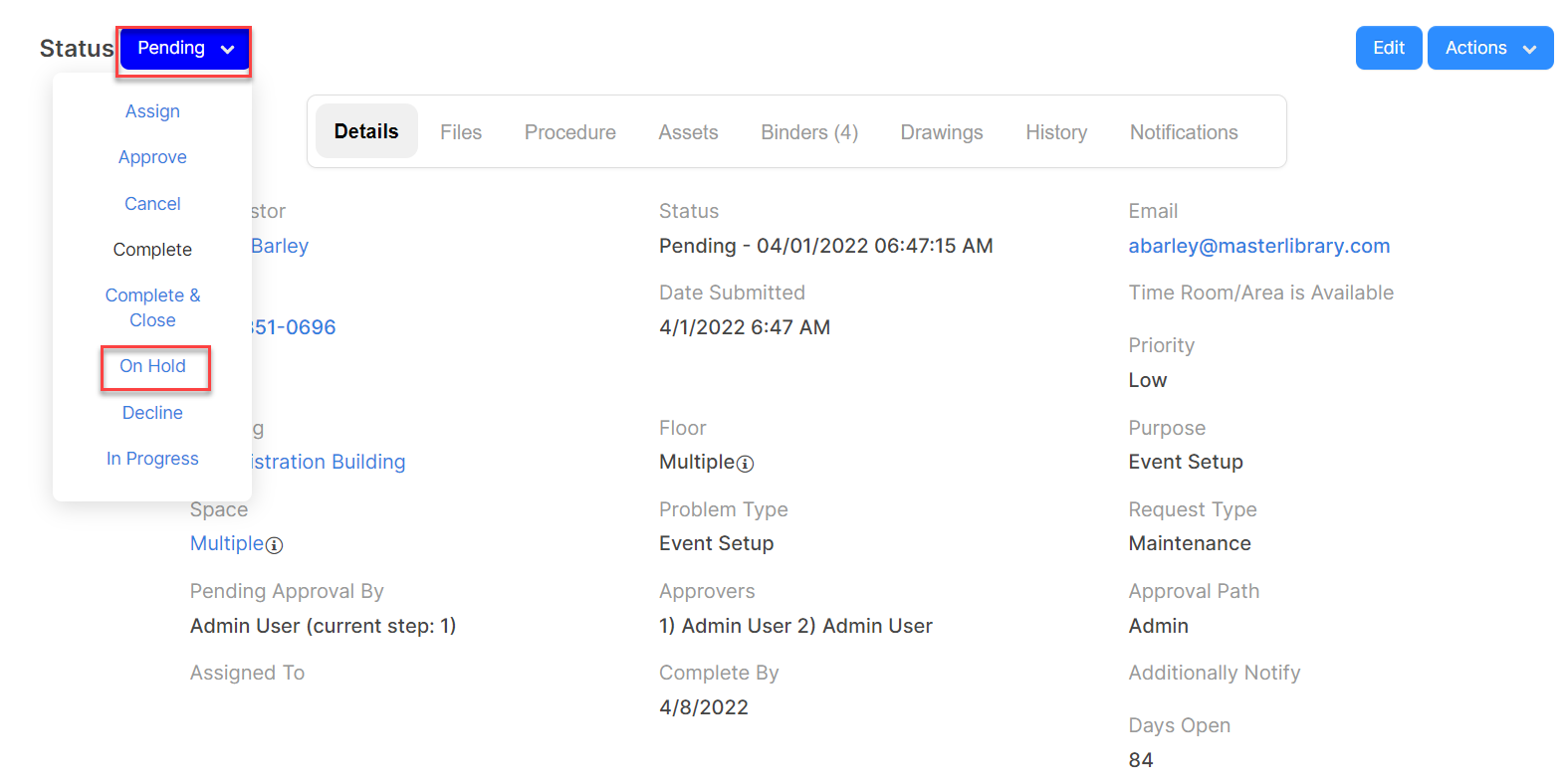Click info icon next to Space Multiple

pyautogui.click(x=275, y=545)
